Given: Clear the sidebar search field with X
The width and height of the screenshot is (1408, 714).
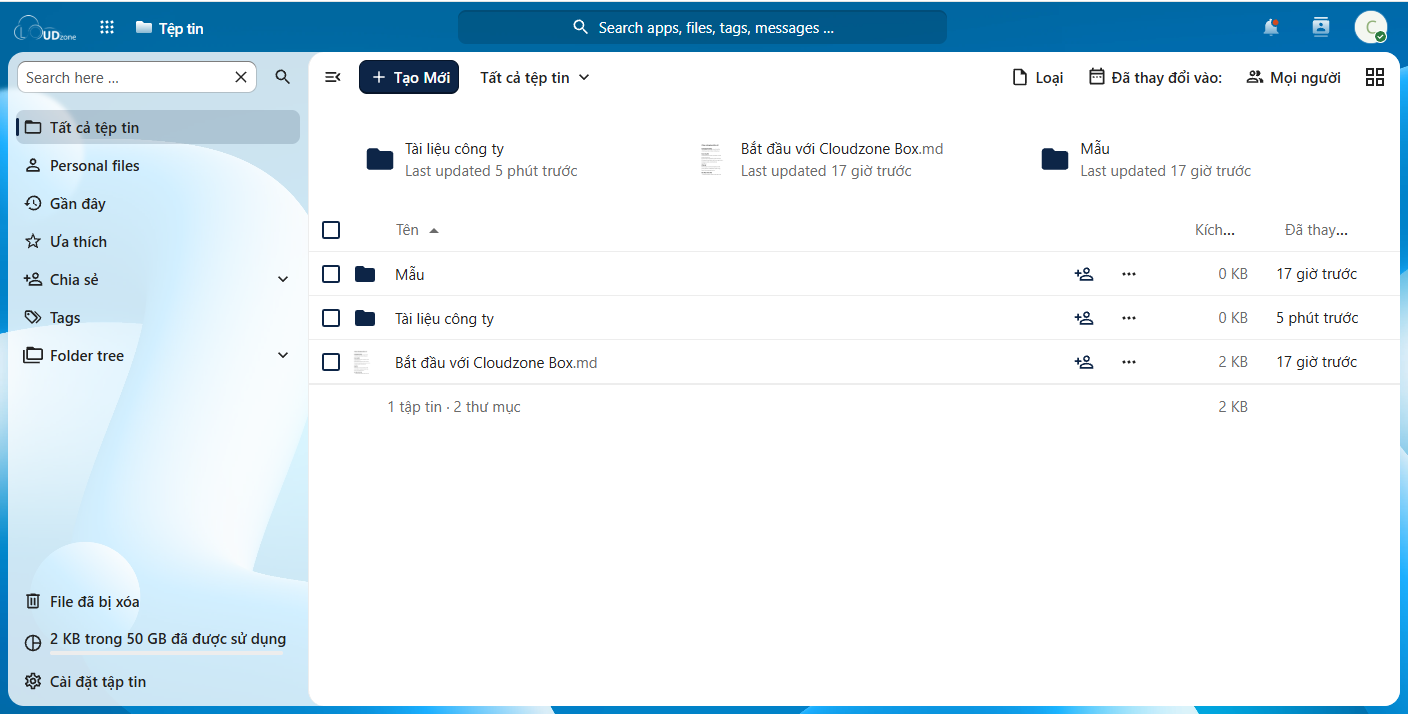Looking at the screenshot, I should pos(241,77).
